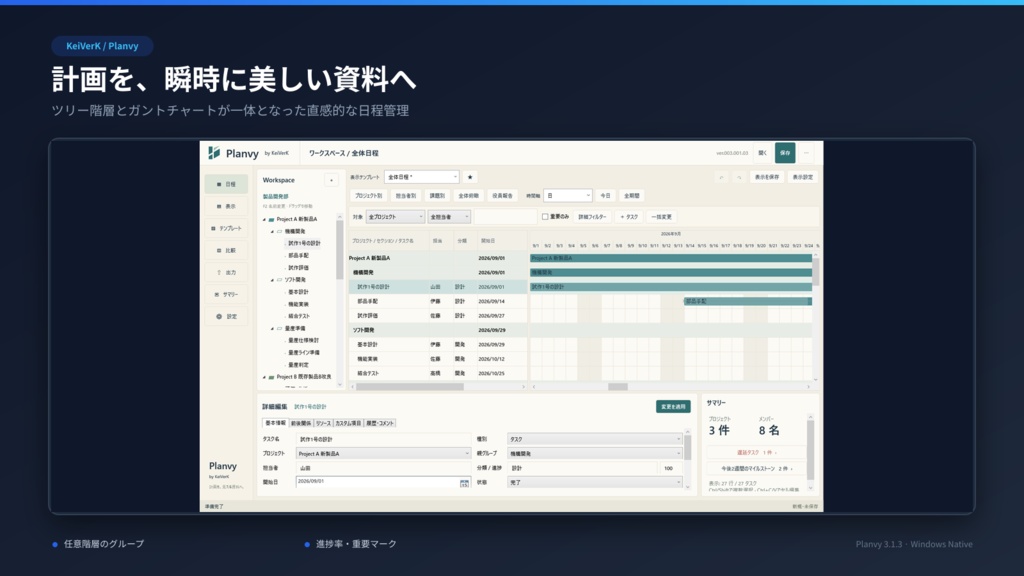
Task: Open the 出力 export sidebar item
Action: coord(226,272)
